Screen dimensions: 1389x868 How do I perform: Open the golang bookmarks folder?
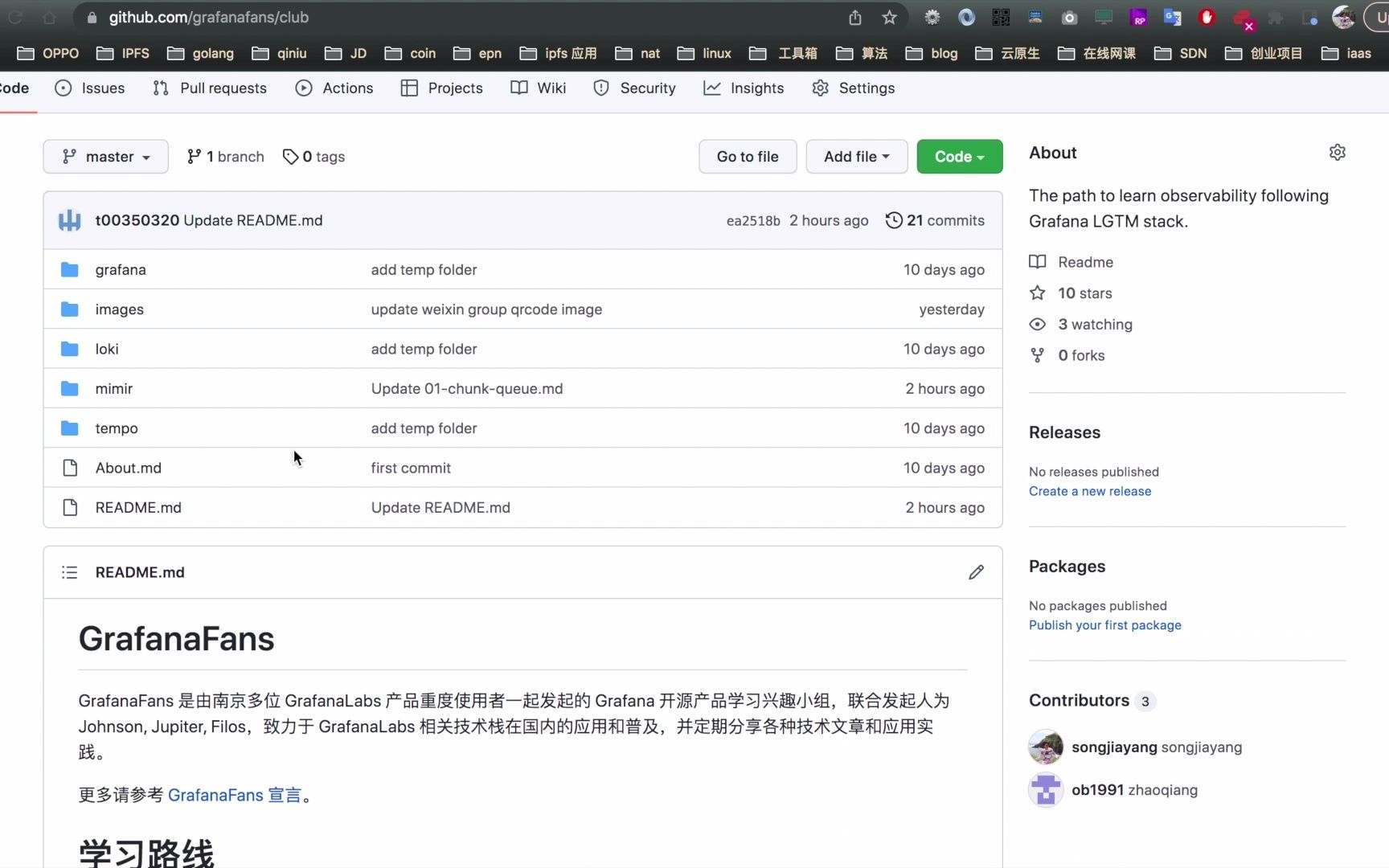201,53
